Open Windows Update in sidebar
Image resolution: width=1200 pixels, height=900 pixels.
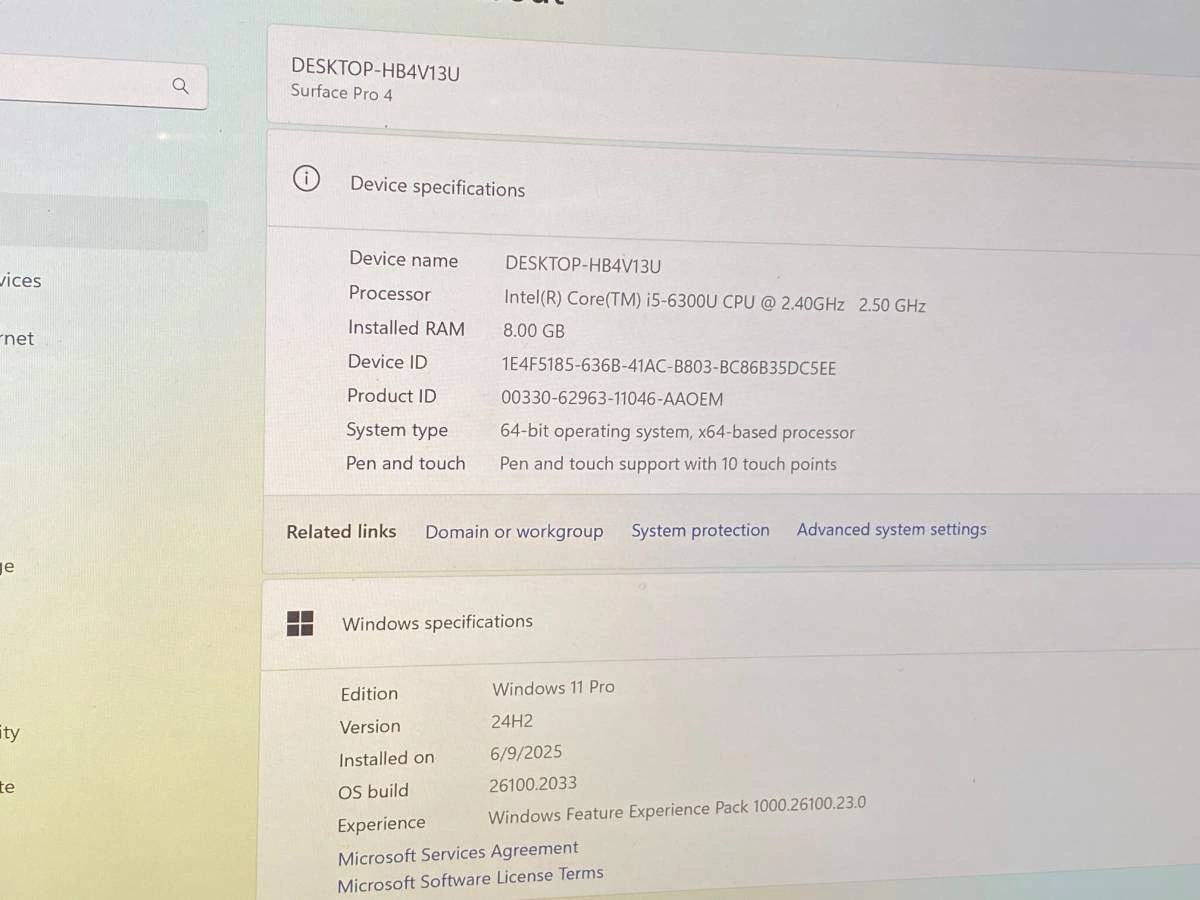point(8,787)
